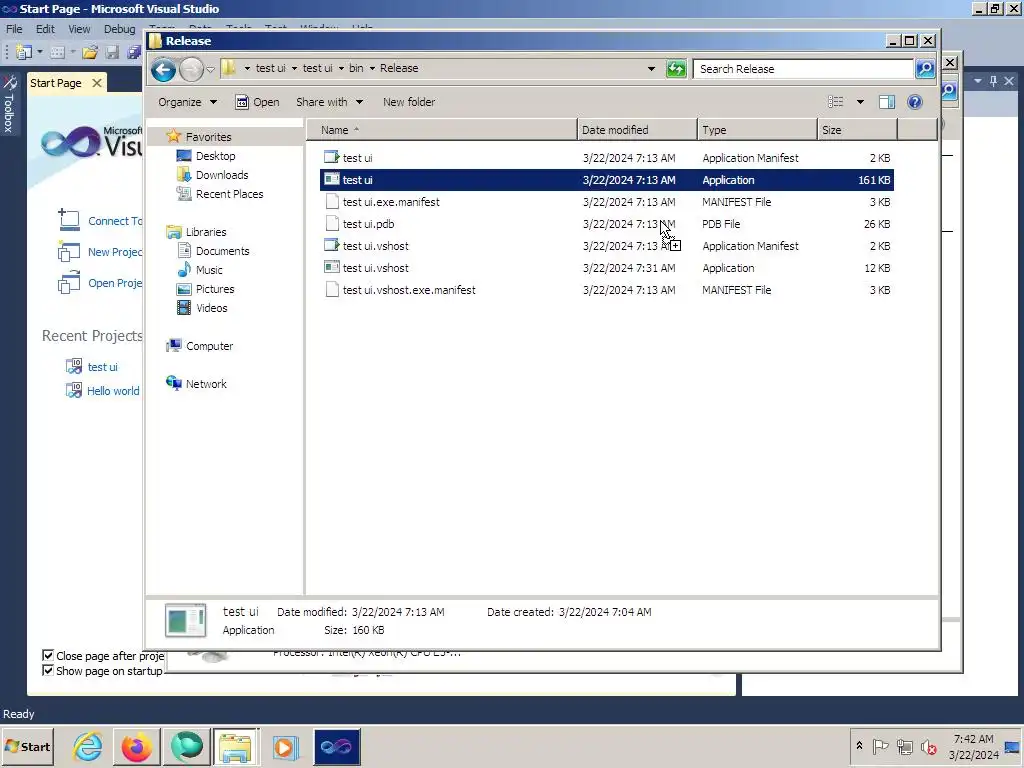Sort by the Type column header
The height and width of the screenshot is (768, 1024).
[x=758, y=130]
